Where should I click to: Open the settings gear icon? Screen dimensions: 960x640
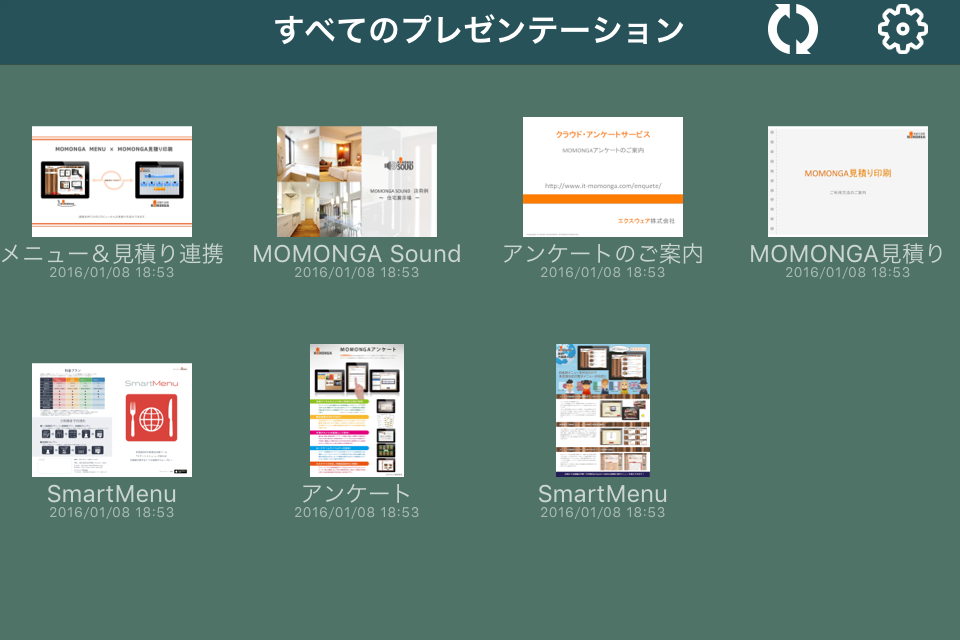(902, 29)
